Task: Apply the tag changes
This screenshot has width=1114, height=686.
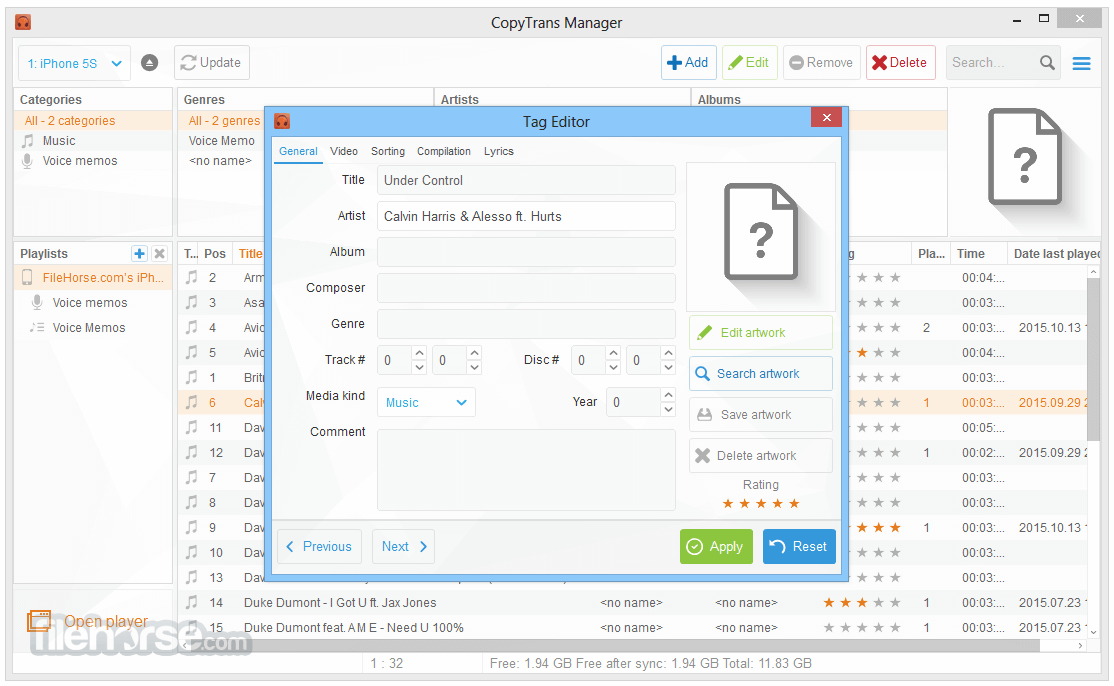Action: coord(716,547)
